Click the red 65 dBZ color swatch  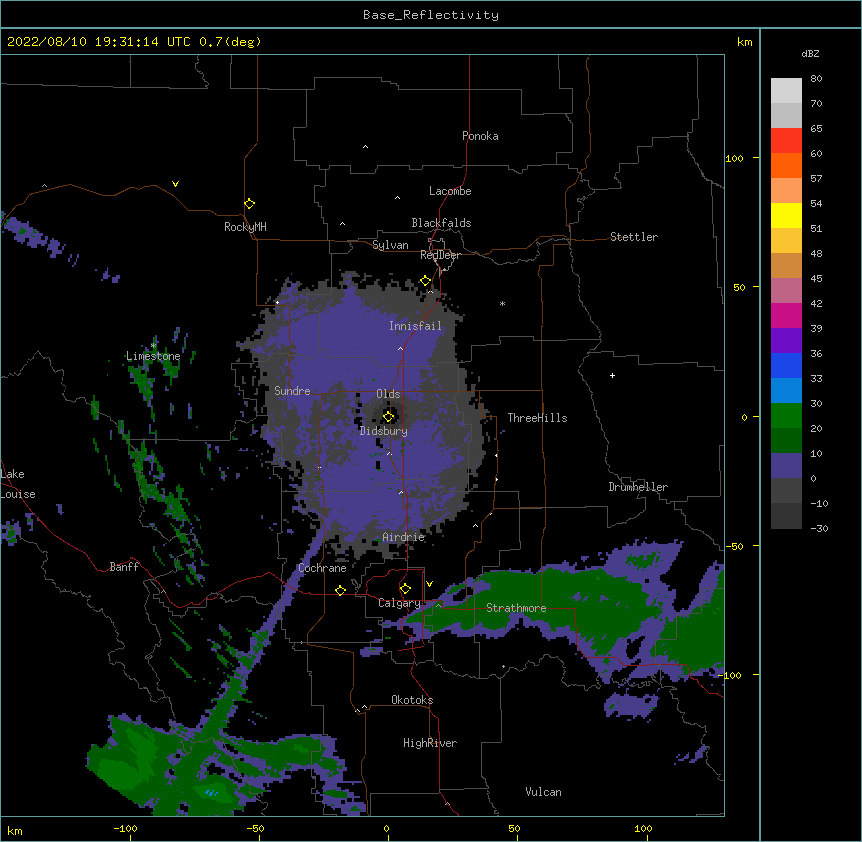tap(786, 141)
